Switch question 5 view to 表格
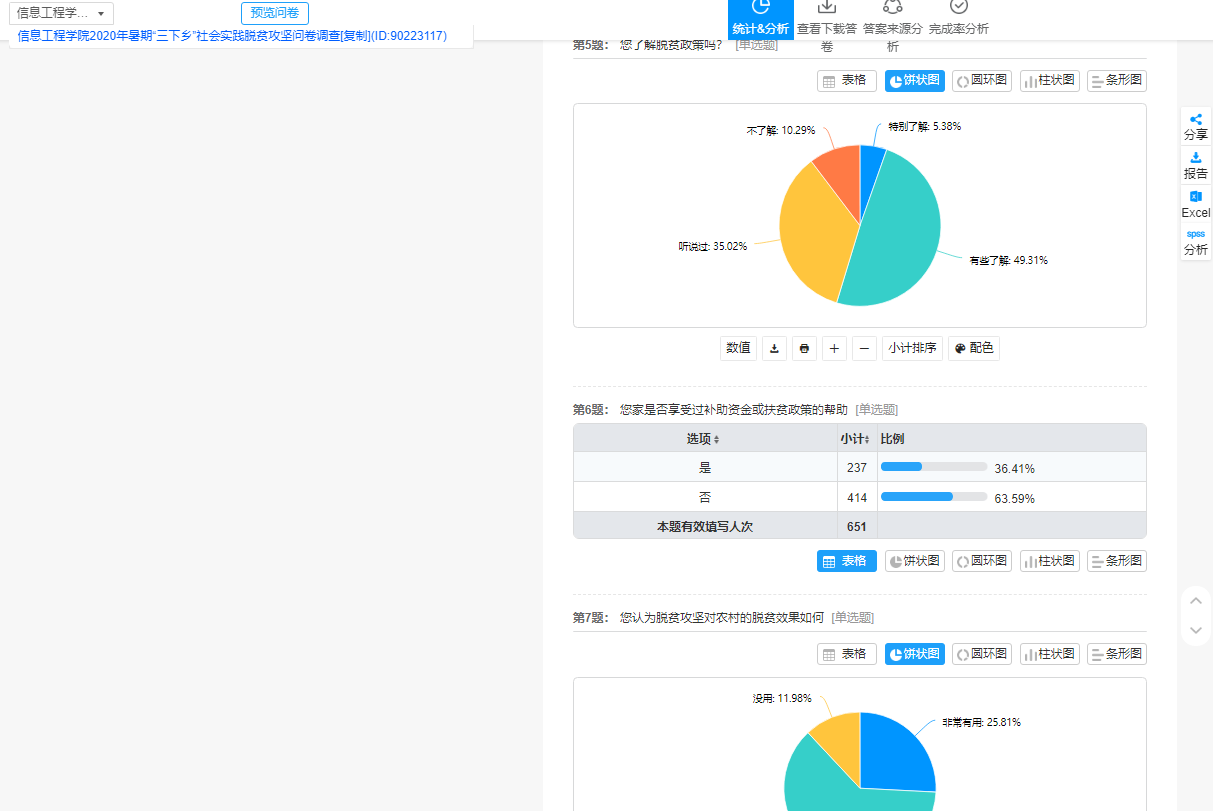Viewport: 1213px width, 811px height. click(x=846, y=81)
